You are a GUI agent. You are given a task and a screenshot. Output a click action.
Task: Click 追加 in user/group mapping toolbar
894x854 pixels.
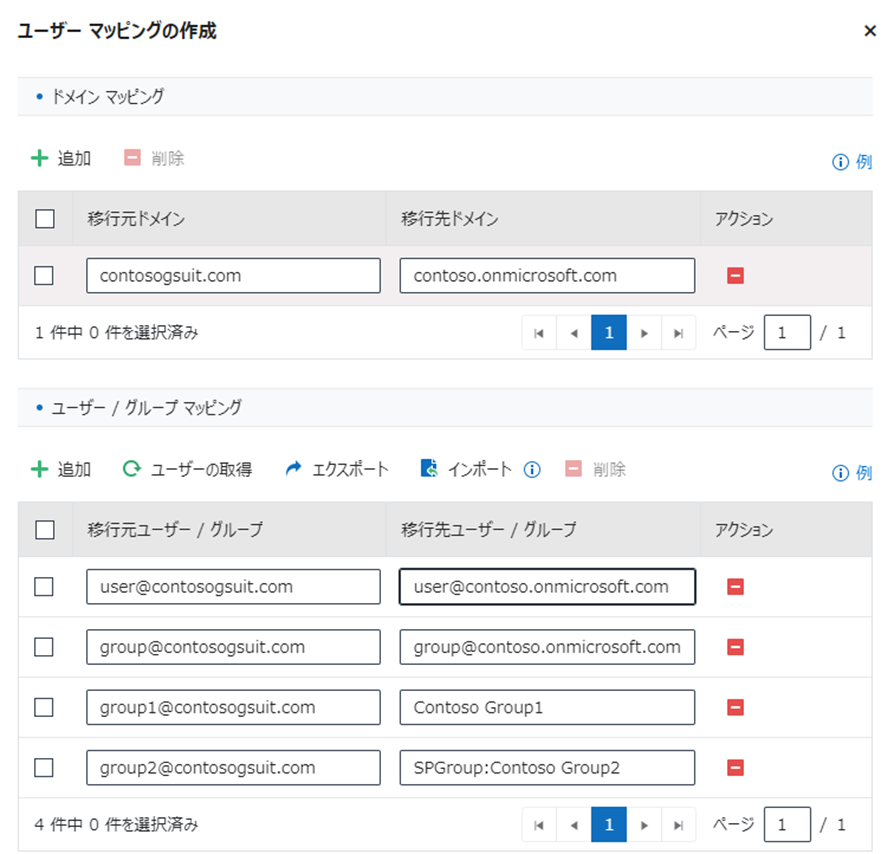click(x=61, y=469)
